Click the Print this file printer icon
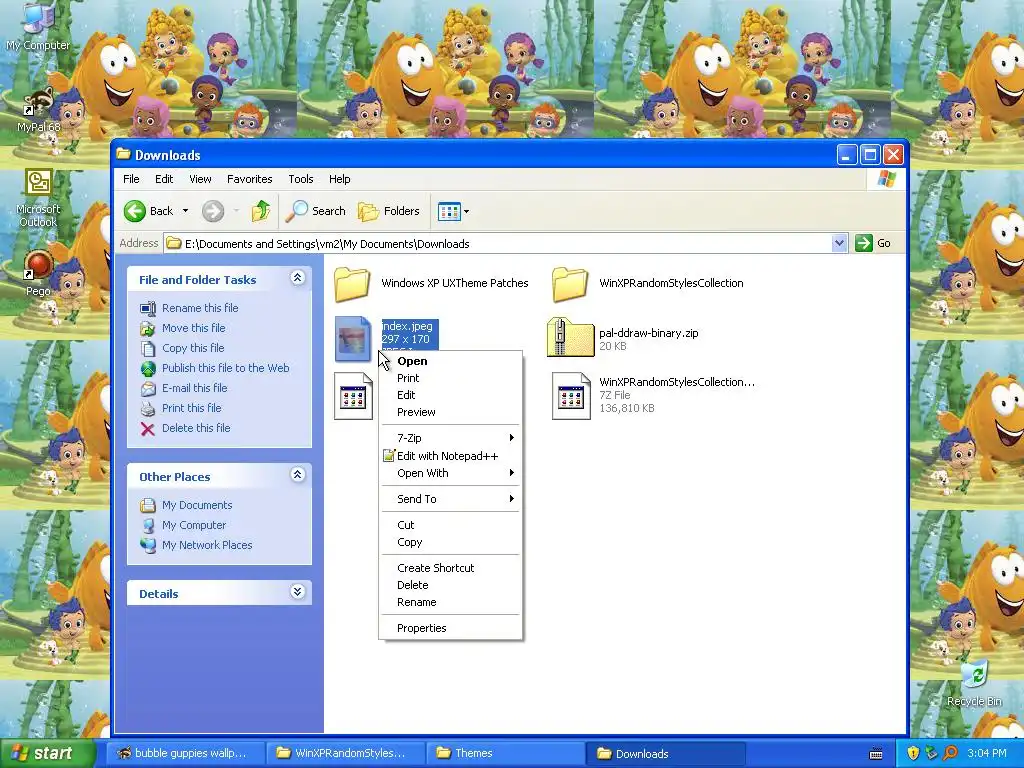 point(148,409)
